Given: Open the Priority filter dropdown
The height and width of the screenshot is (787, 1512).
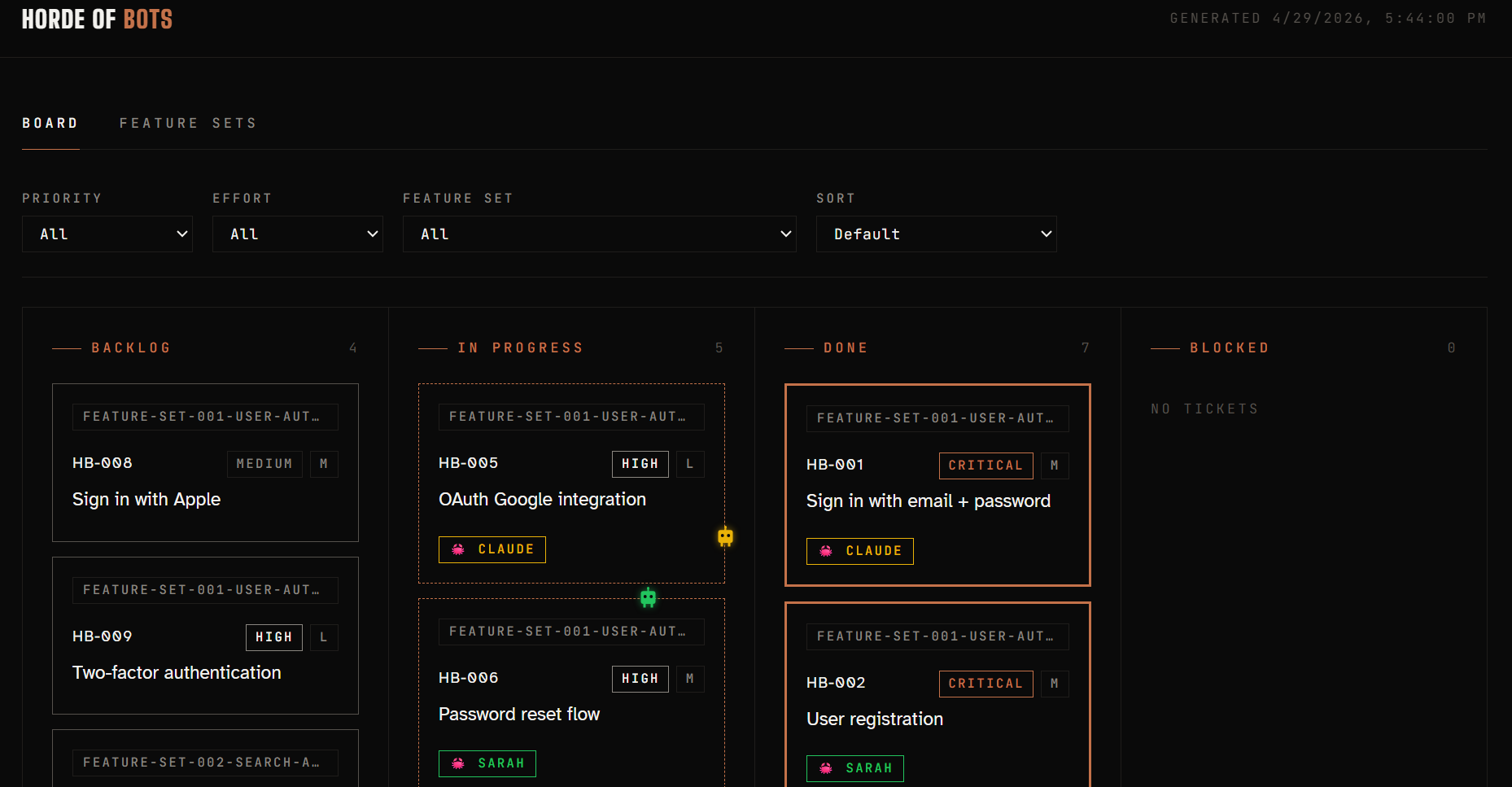Looking at the screenshot, I should (x=107, y=234).
